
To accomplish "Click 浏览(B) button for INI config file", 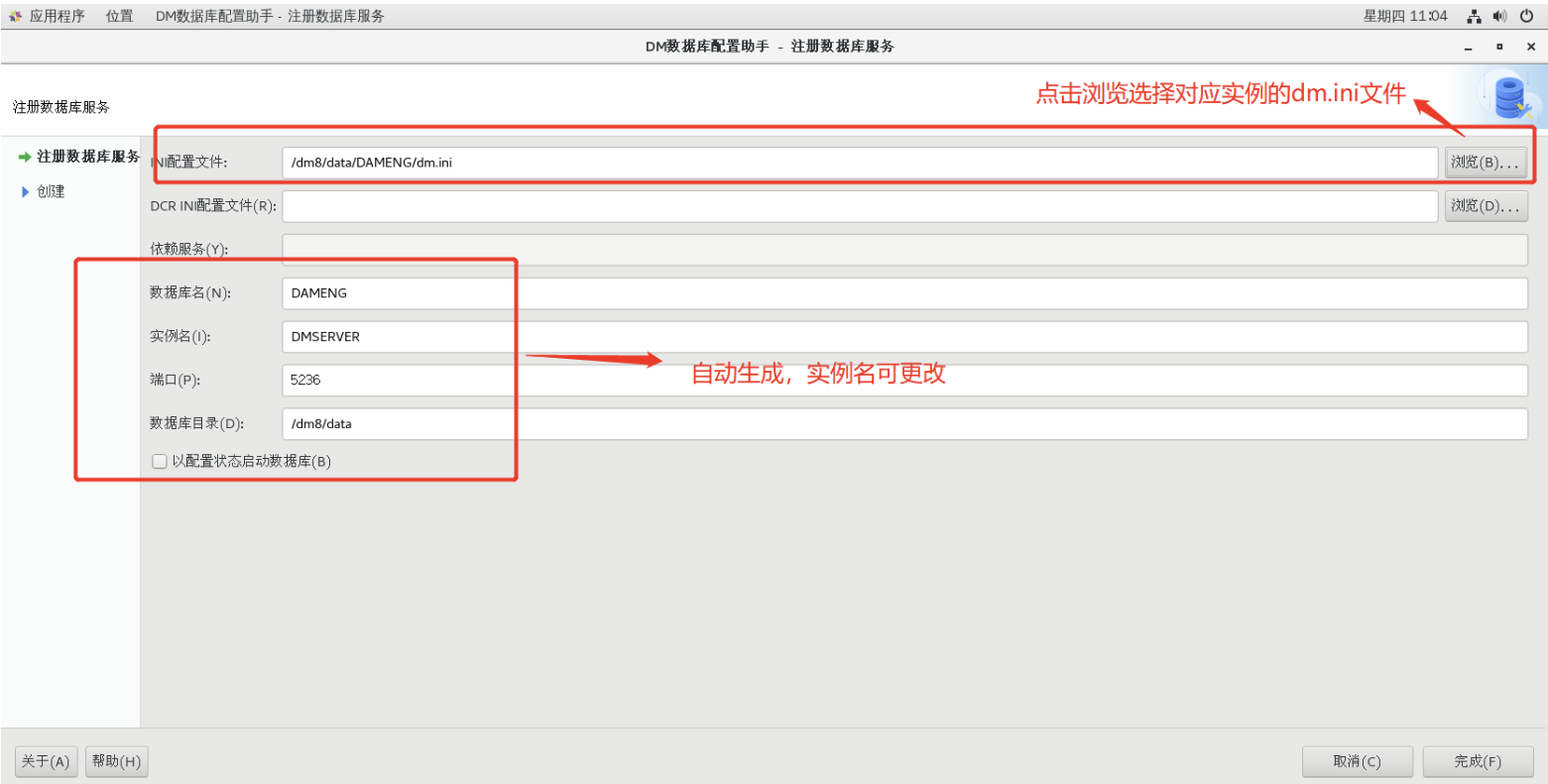I will [x=1486, y=163].
